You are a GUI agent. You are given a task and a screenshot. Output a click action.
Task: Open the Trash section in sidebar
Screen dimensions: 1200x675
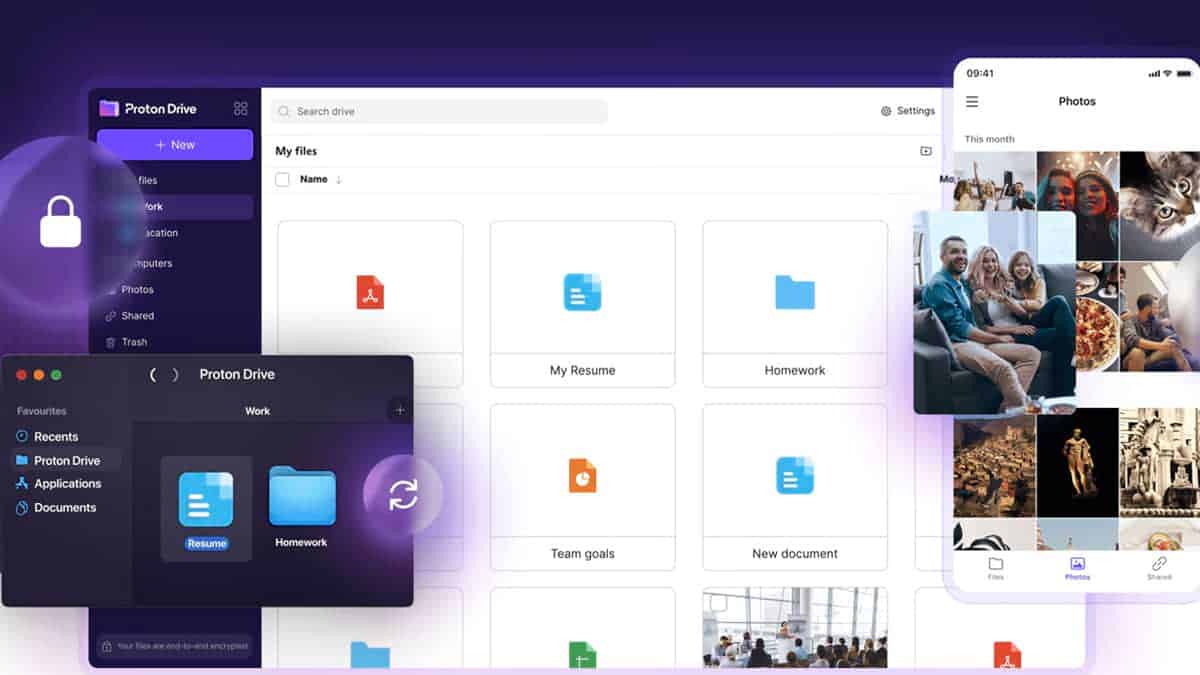tap(133, 342)
